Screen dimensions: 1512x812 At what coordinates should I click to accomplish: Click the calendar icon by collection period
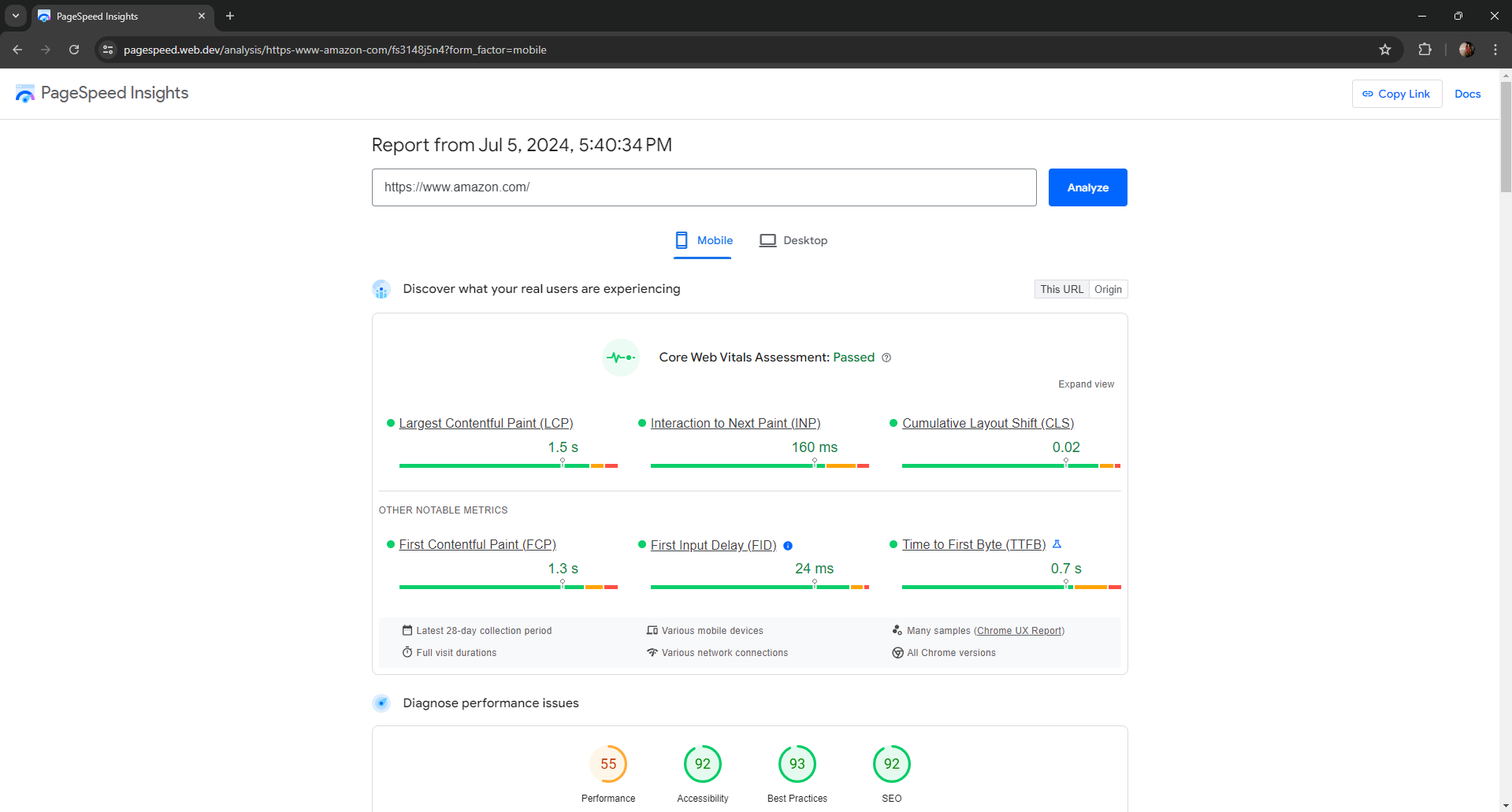(x=407, y=630)
